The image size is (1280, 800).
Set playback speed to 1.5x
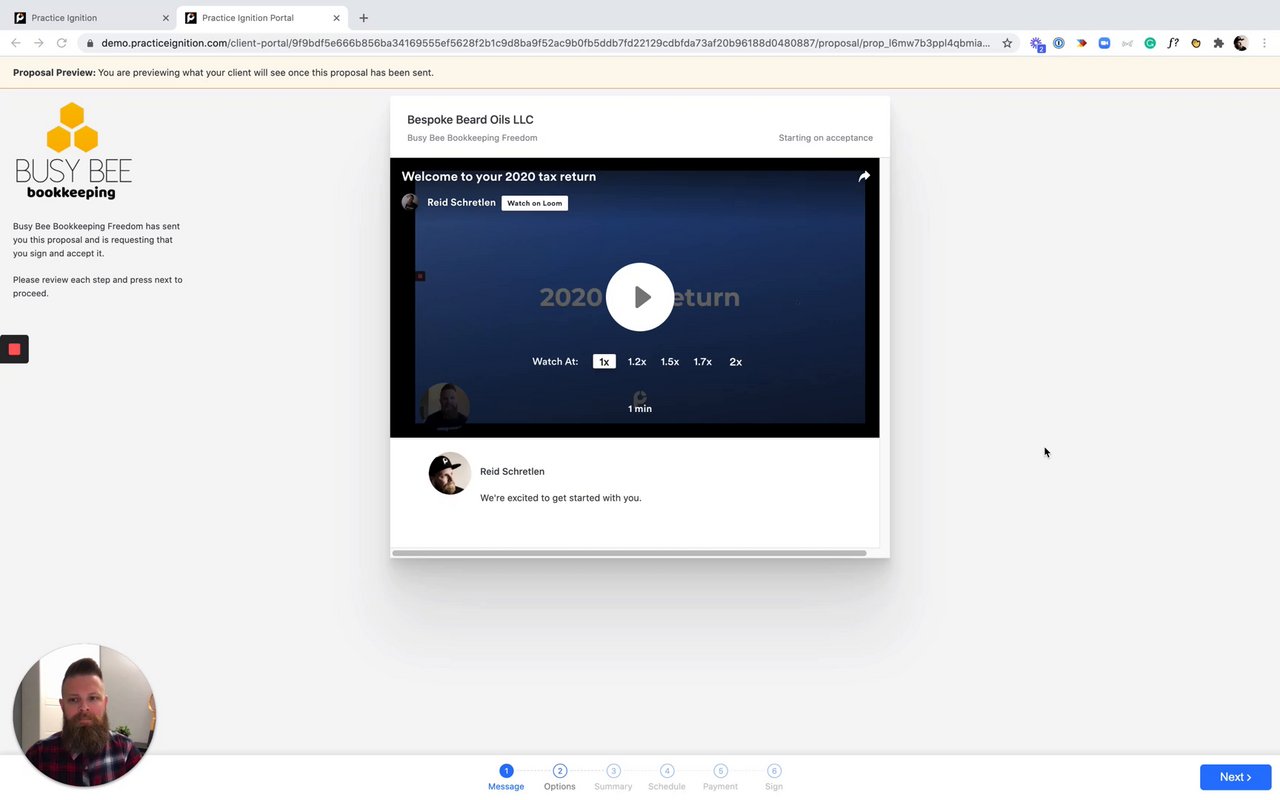tap(670, 362)
